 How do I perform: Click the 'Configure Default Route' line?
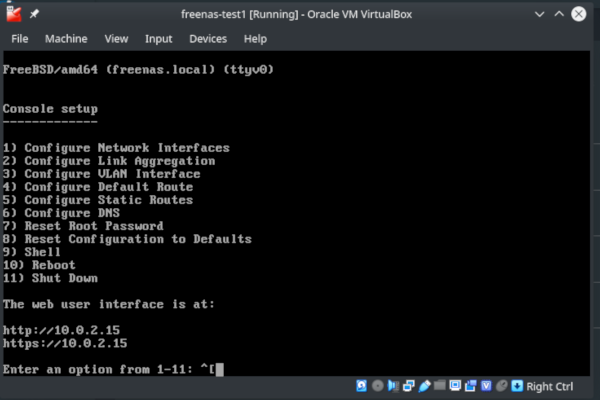[x=98, y=187]
